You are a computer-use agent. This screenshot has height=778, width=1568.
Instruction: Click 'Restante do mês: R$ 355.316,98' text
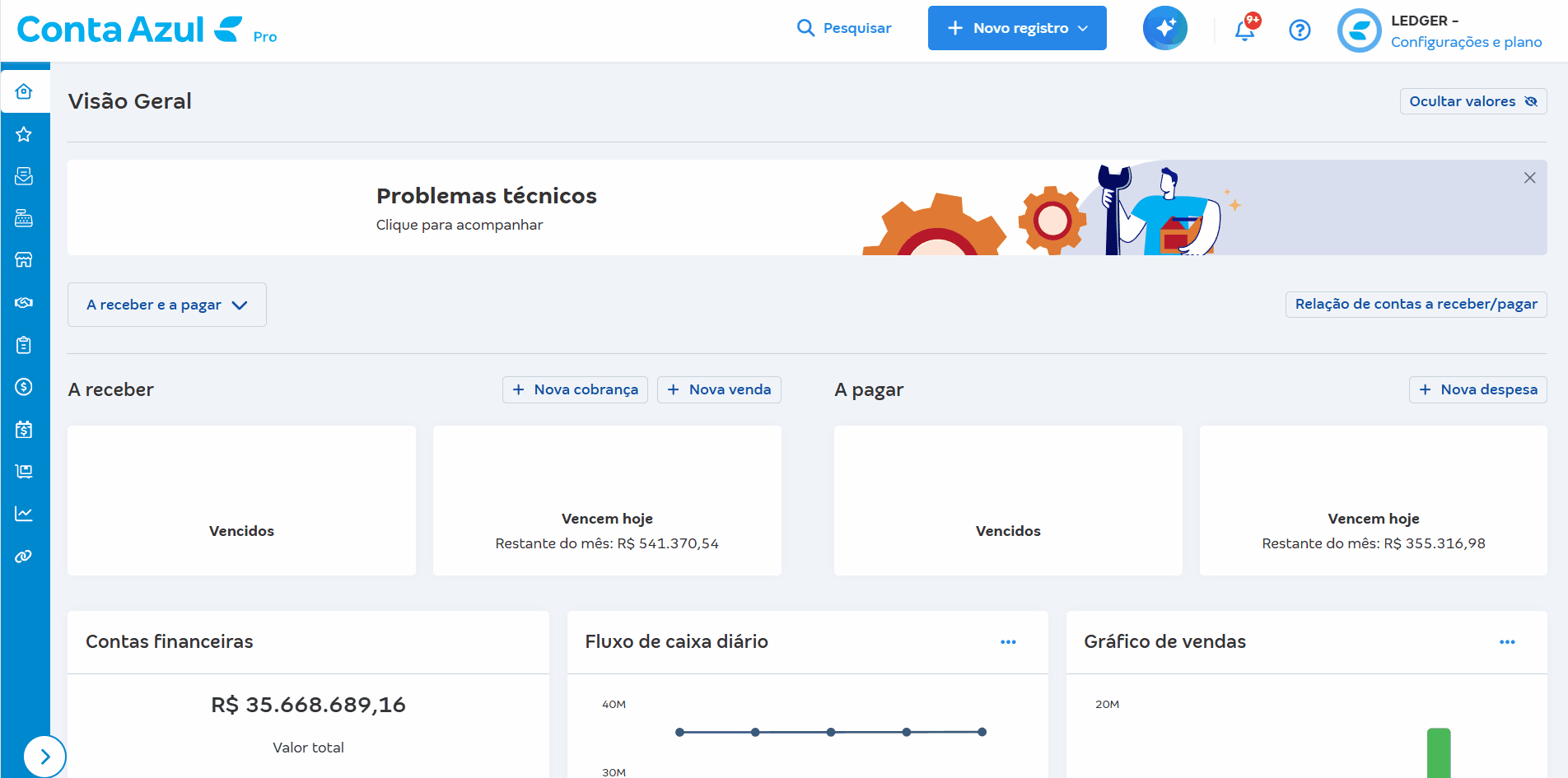[1374, 543]
